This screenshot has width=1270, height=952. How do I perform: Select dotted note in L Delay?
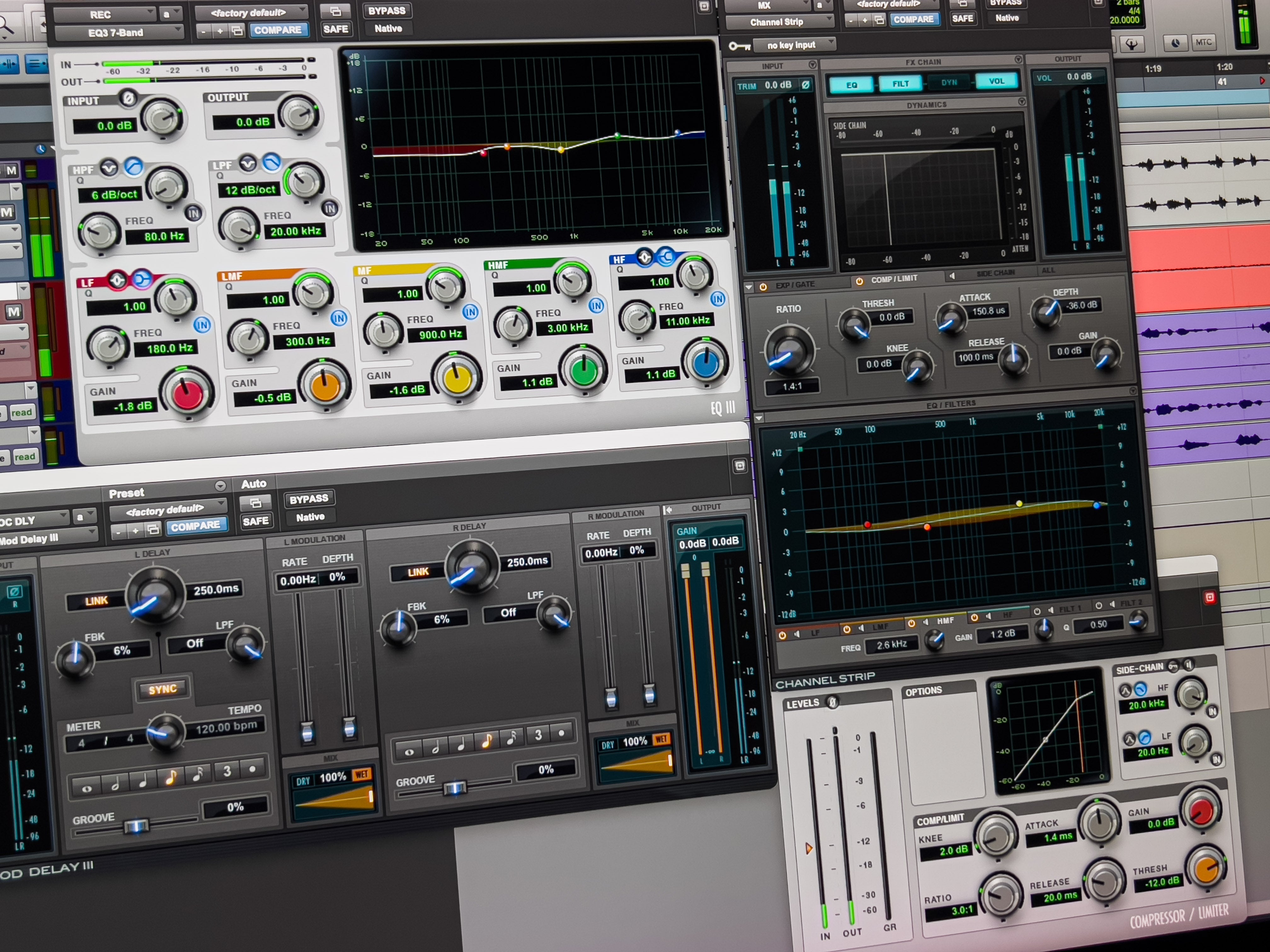[252, 769]
